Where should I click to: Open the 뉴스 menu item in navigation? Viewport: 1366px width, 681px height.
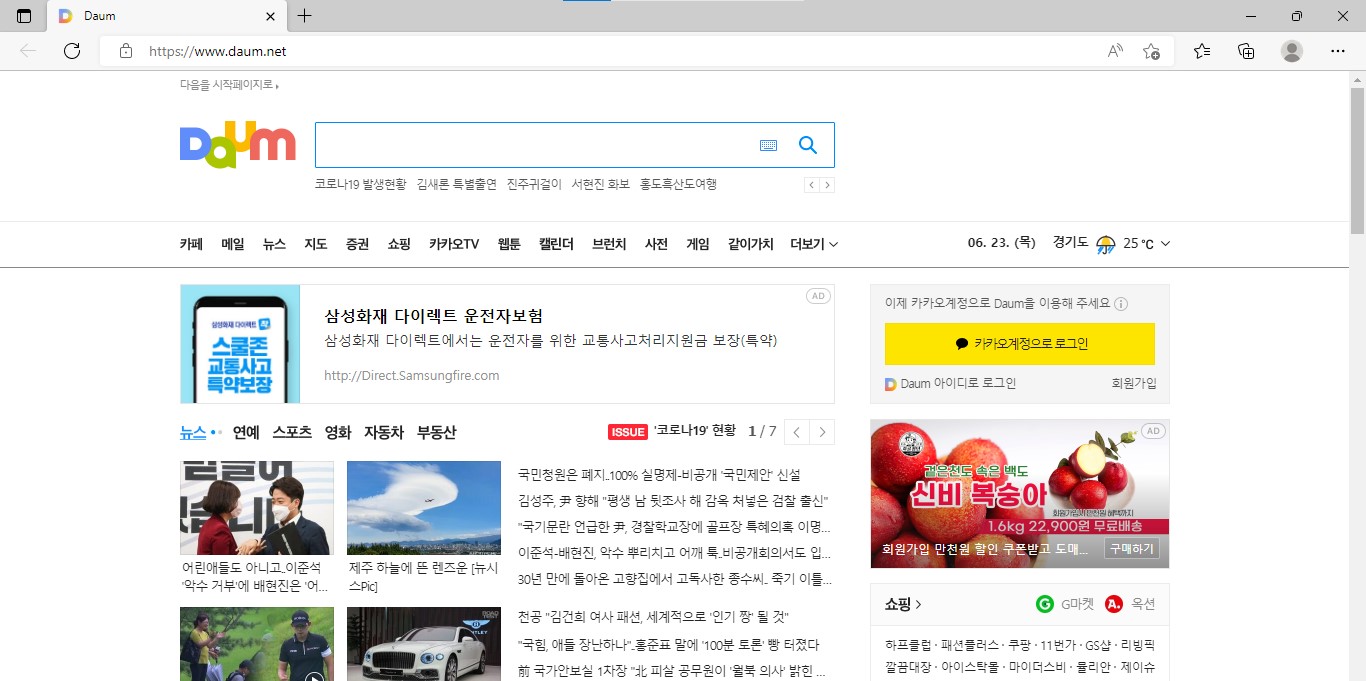[x=274, y=244]
